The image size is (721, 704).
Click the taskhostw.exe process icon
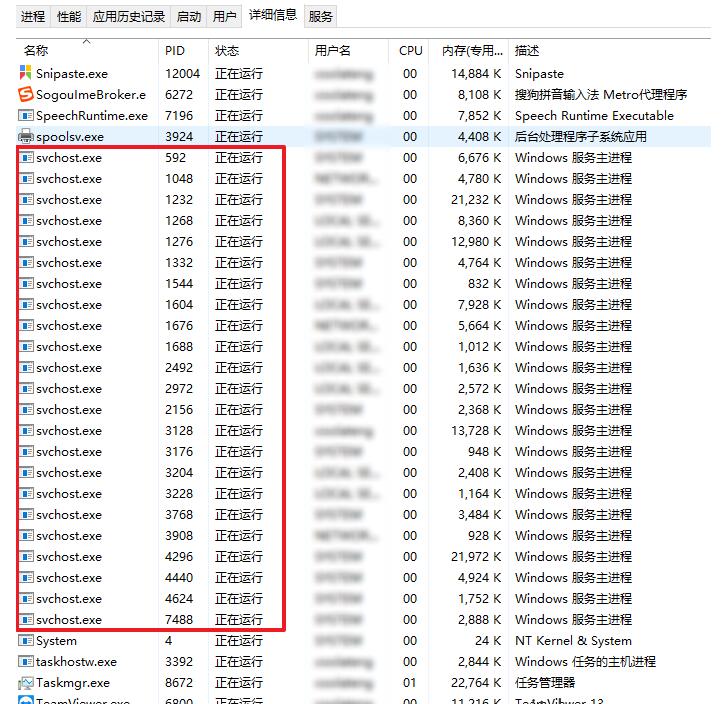[26, 661]
